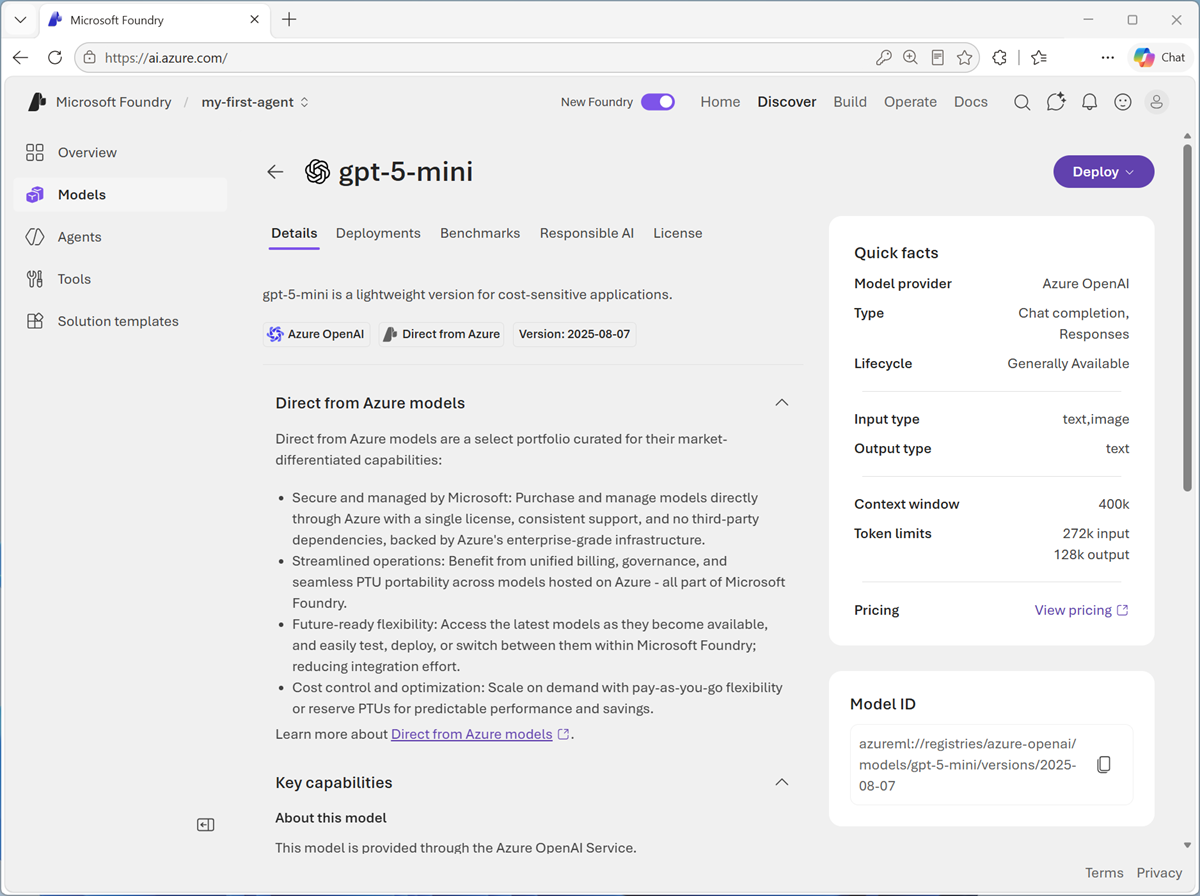Click site info lock icon in address bar

point(89,58)
